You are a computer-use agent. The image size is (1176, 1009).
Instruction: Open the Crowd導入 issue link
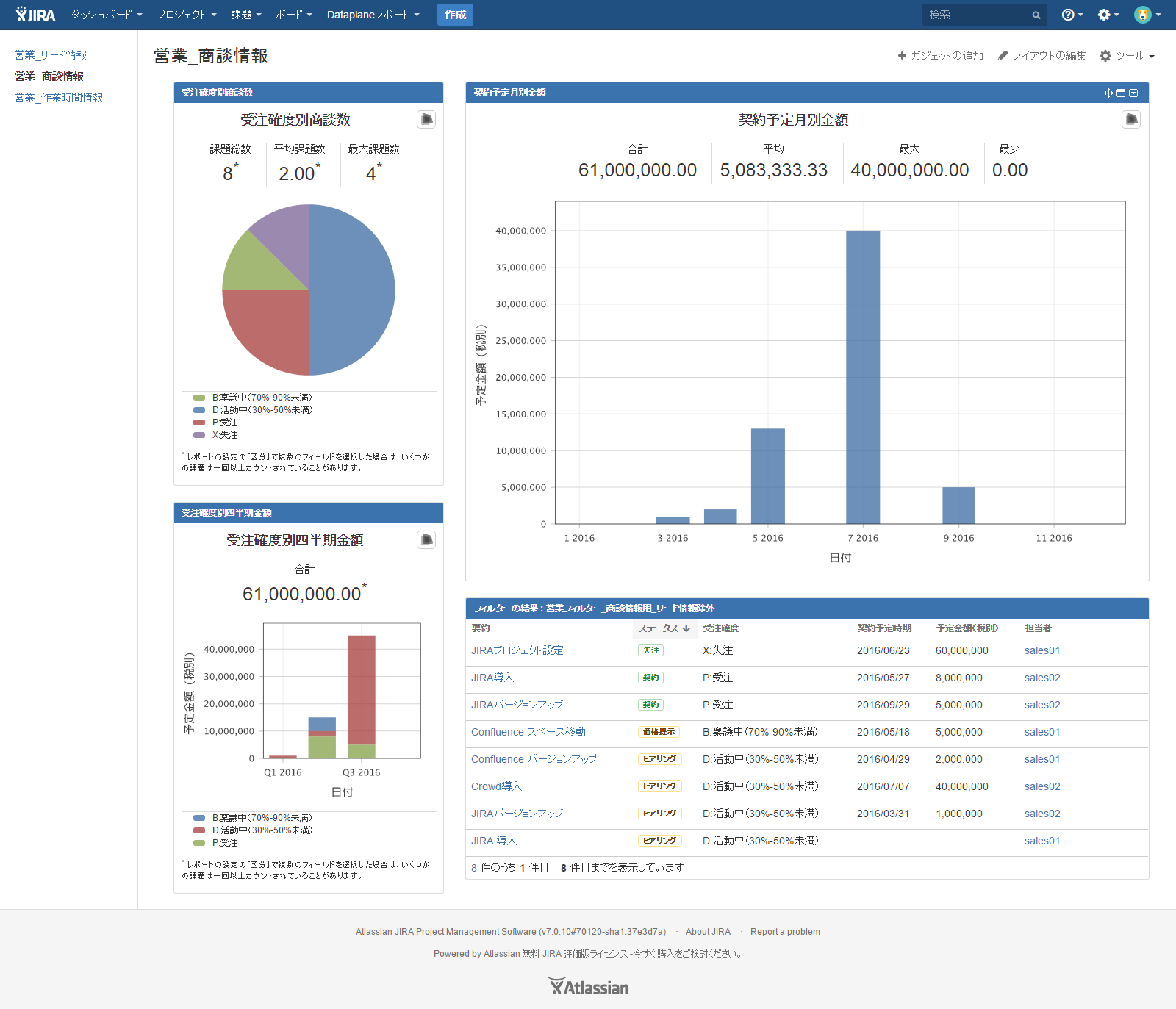pyautogui.click(x=497, y=786)
